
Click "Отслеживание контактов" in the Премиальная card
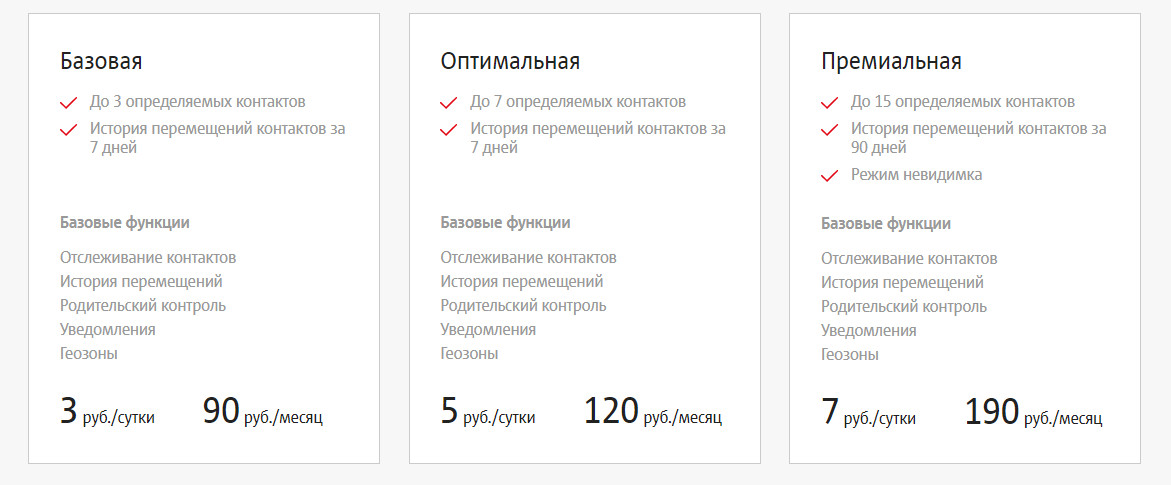point(909,259)
